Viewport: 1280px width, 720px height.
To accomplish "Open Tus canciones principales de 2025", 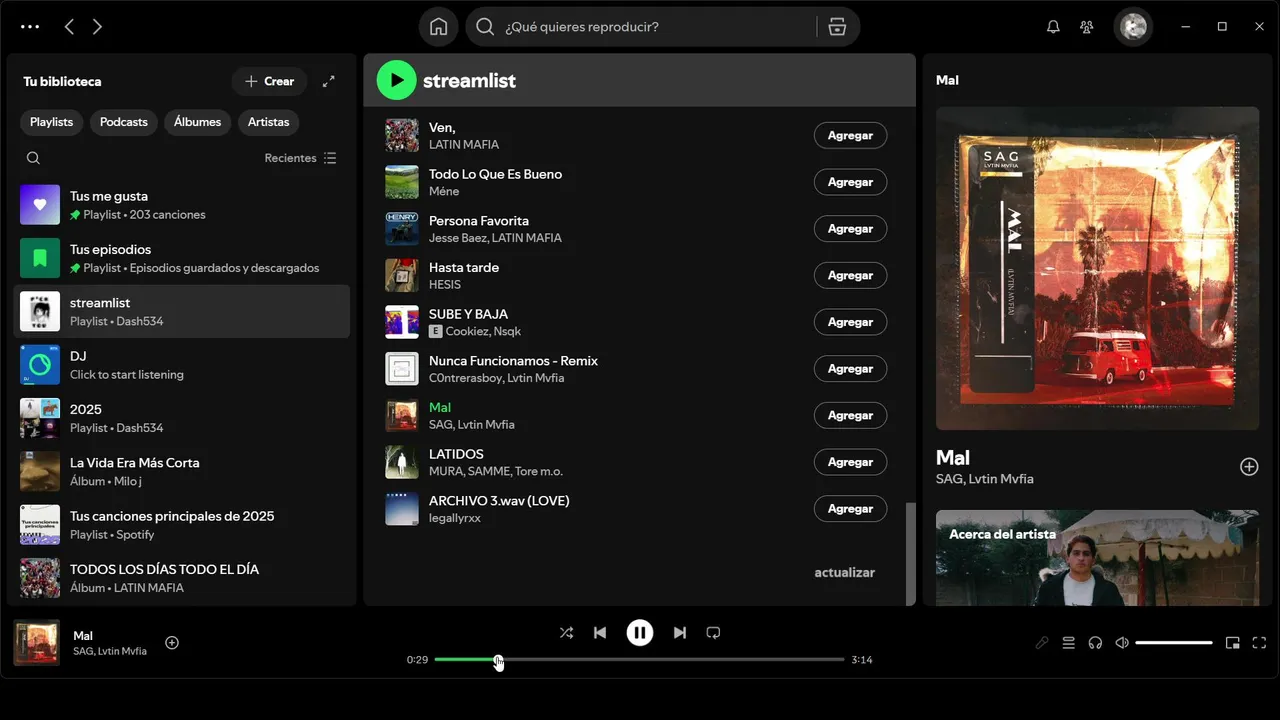I will 182,525.
